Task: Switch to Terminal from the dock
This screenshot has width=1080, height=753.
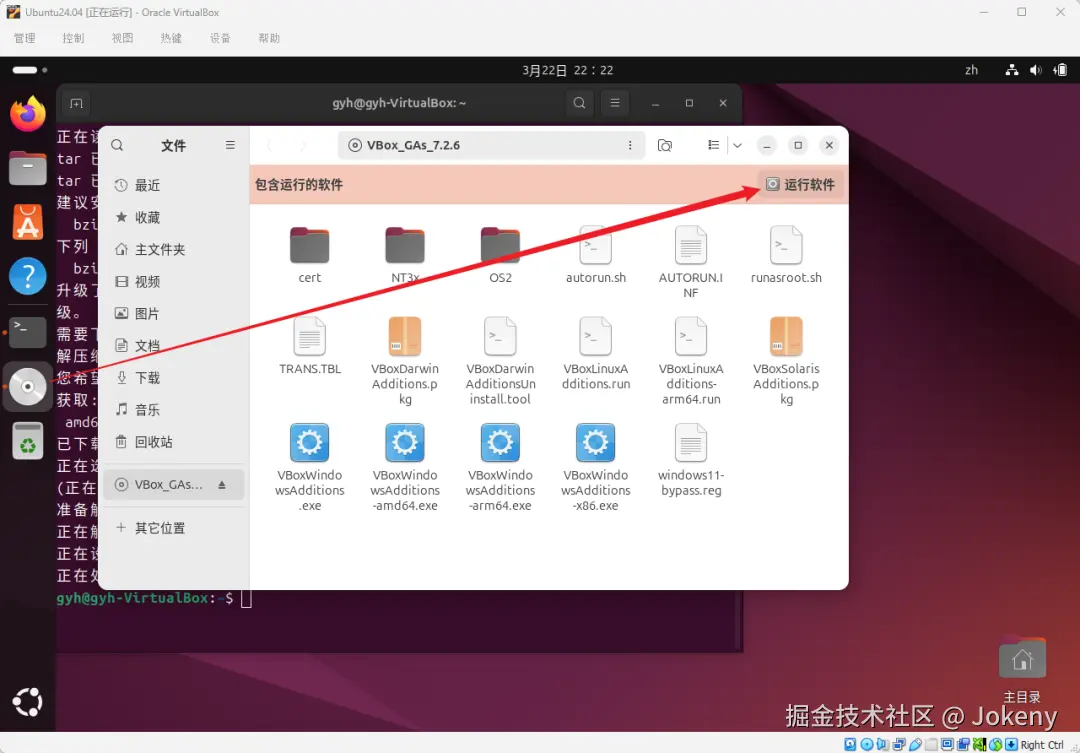Action: pyautogui.click(x=28, y=331)
